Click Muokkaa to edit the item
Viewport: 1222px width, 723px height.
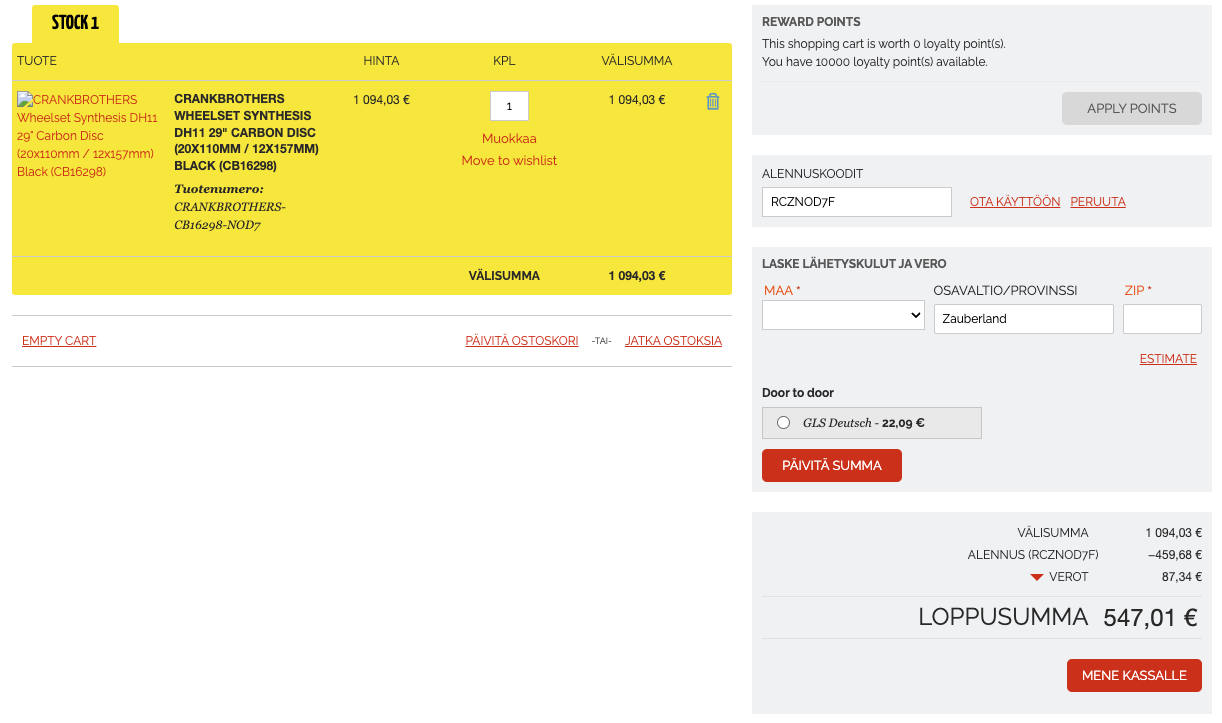(509, 139)
